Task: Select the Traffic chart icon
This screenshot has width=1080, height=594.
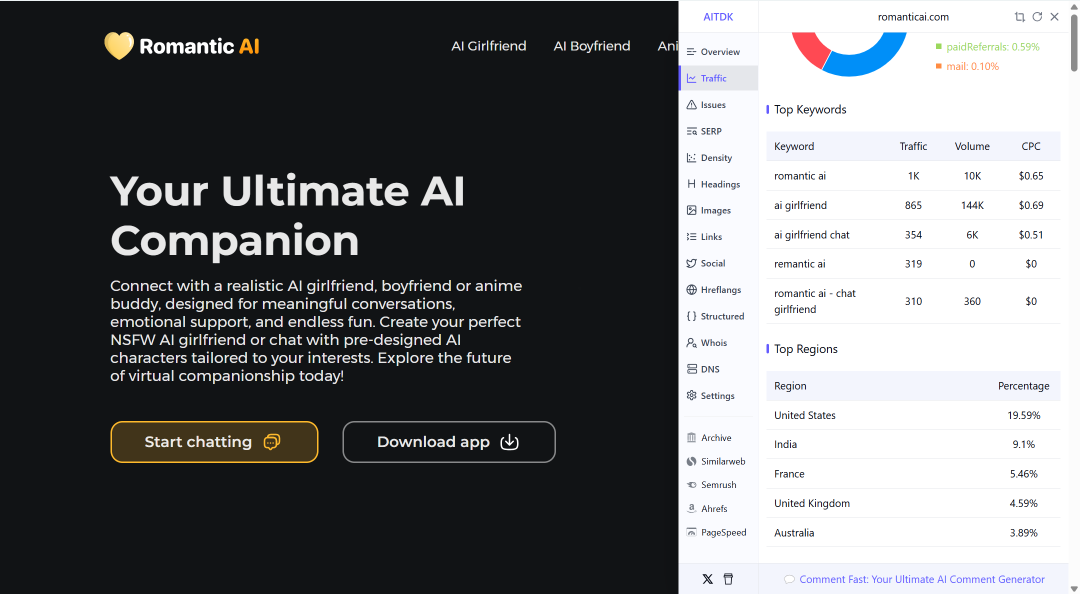Action: [x=692, y=79]
